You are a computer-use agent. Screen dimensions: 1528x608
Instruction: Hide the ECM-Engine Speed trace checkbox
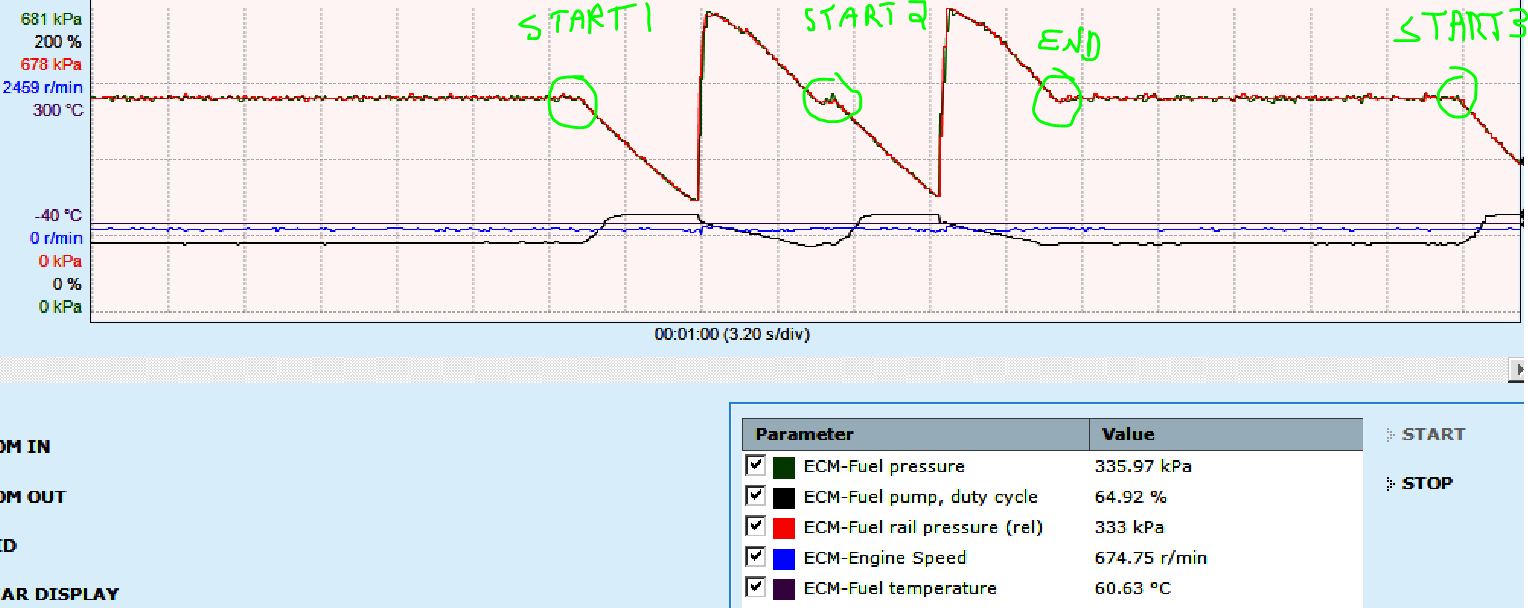tap(756, 557)
